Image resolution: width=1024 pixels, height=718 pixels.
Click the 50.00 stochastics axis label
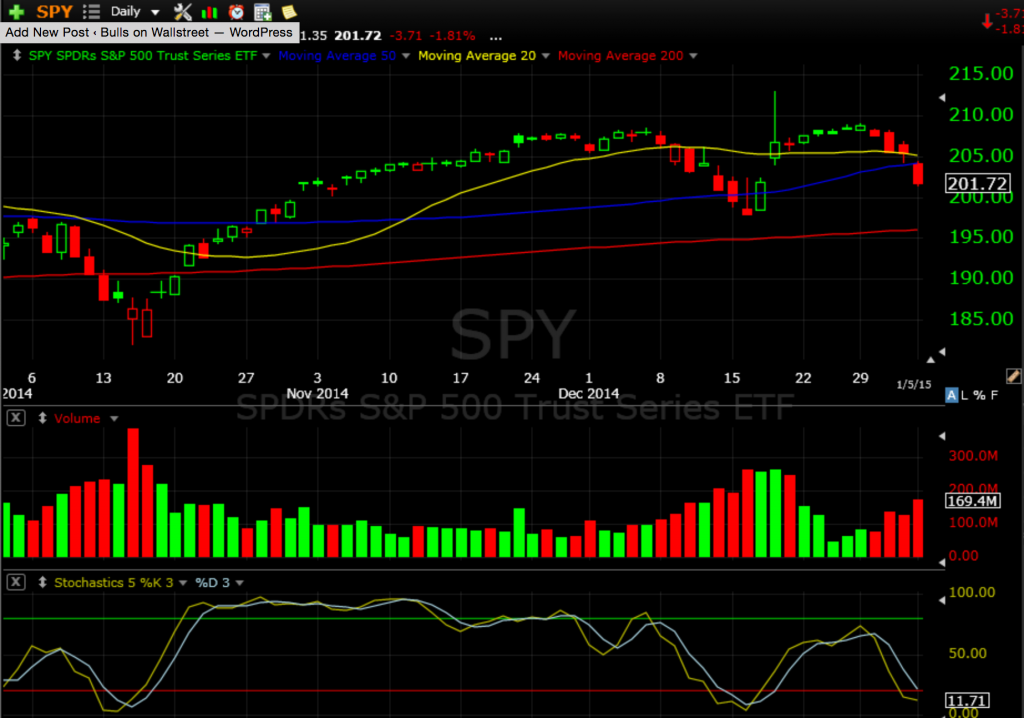coord(967,653)
